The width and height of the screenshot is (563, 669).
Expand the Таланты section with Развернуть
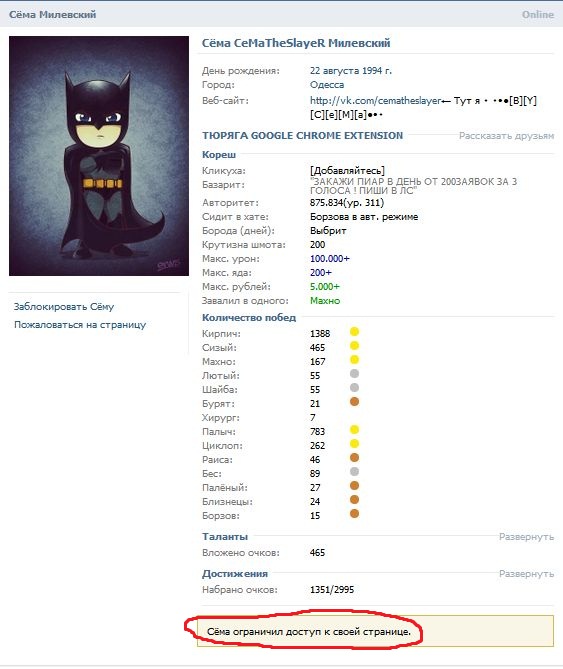(526, 537)
